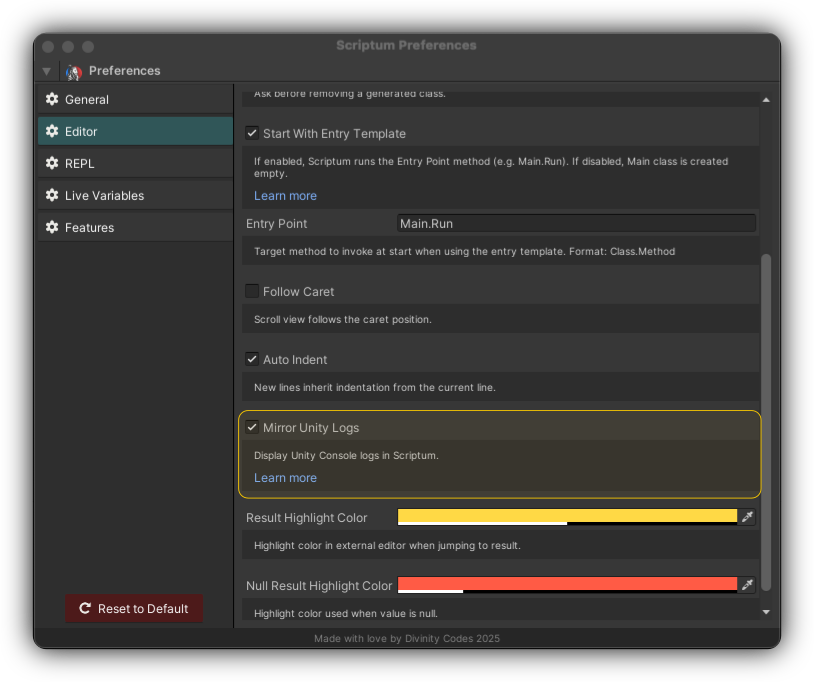The image size is (814, 682).
Task: Collapse the Preferences header triangle
Action: pos(47,71)
